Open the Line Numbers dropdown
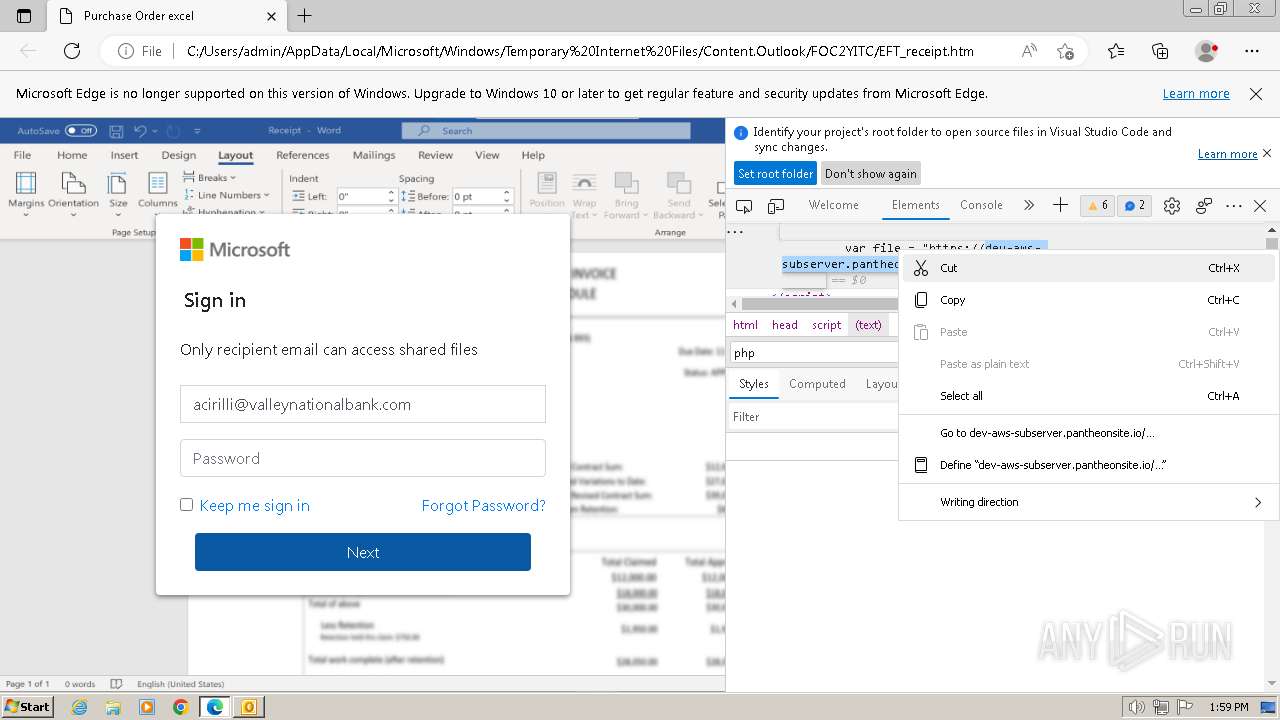 [227, 195]
